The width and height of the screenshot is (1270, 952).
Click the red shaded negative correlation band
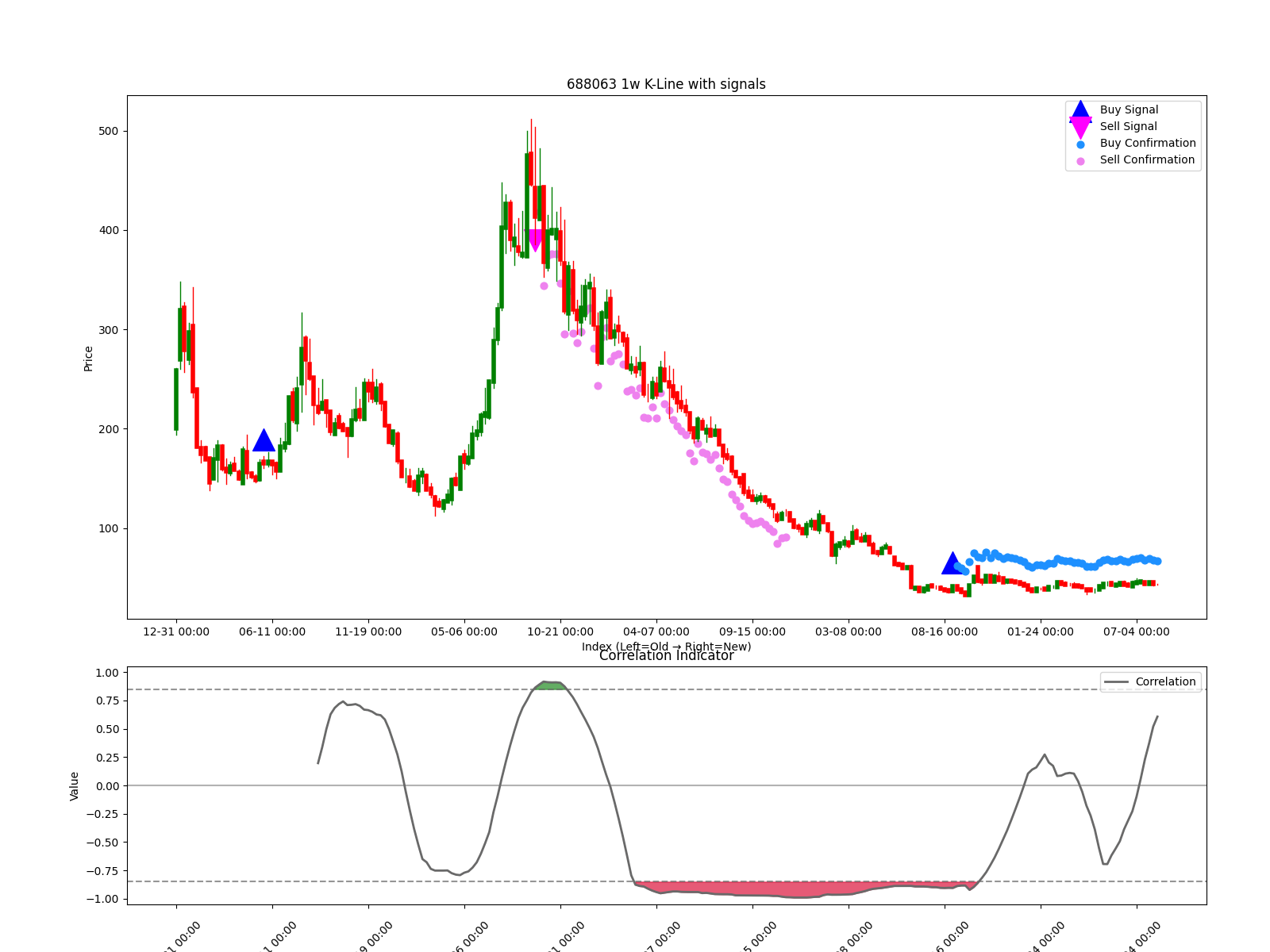(794, 889)
